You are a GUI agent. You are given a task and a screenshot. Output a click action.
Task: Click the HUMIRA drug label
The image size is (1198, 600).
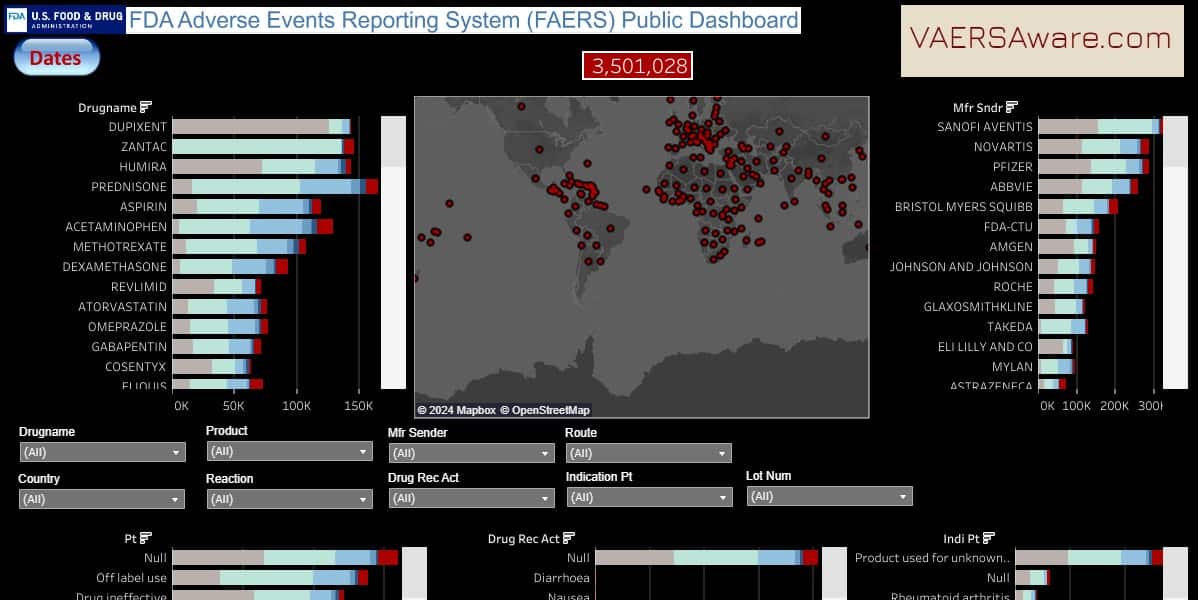[x=143, y=167]
